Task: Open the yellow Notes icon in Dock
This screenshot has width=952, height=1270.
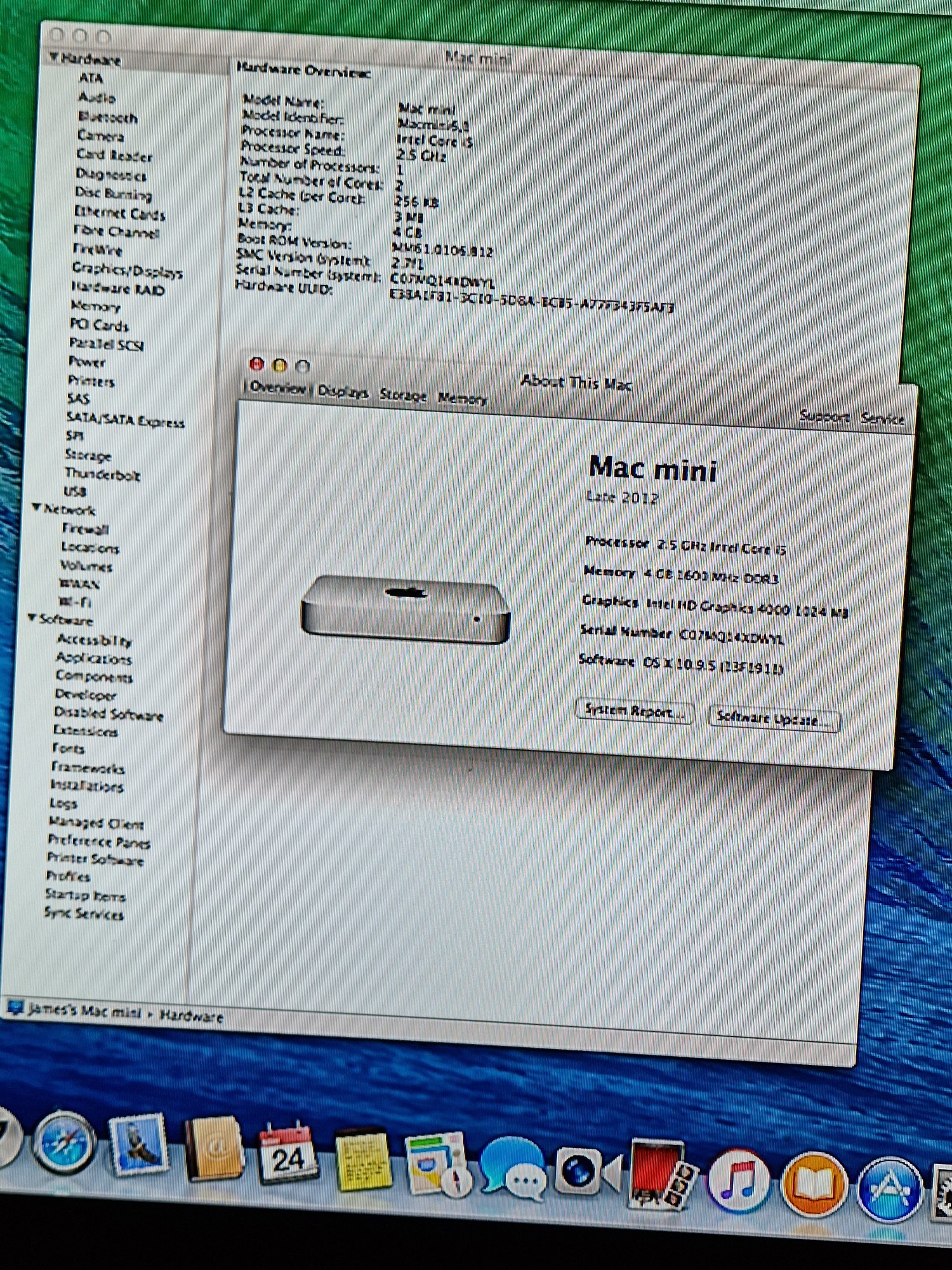Action: click(x=364, y=1160)
